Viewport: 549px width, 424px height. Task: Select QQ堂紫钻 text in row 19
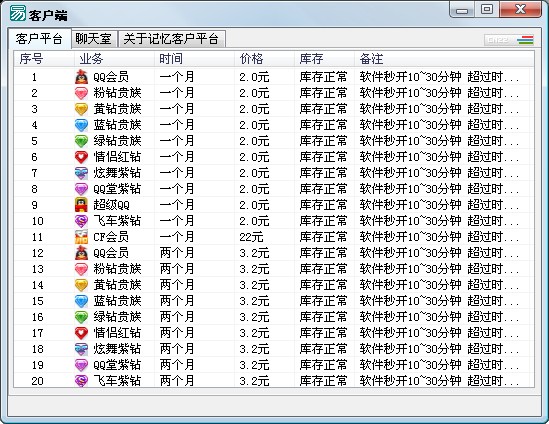point(117,365)
